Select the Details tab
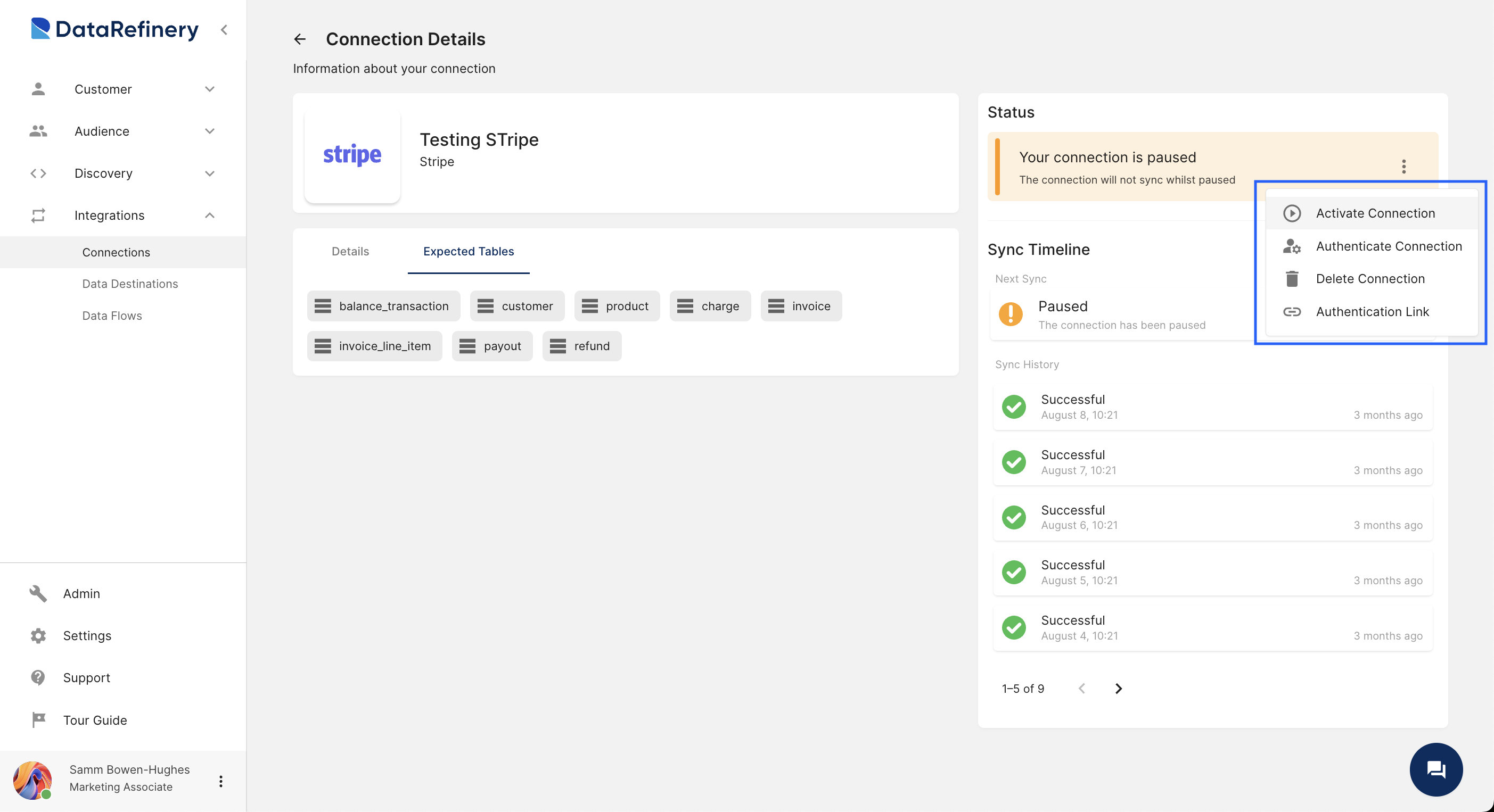 (x=350, y=251)
